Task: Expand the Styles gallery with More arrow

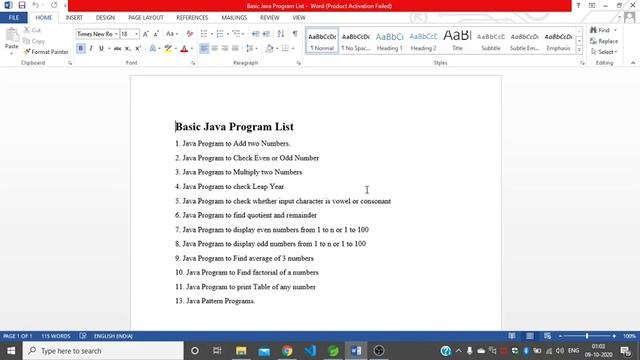Action: (x=579, y=50)
